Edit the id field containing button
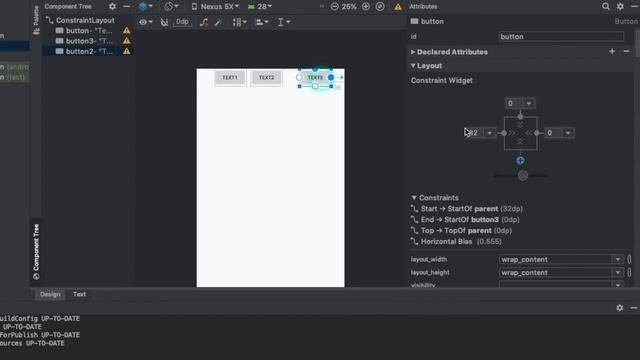Image resolution: width=640 pixels, height=360 pixels. pyautogui.click(x=561, y=37)
